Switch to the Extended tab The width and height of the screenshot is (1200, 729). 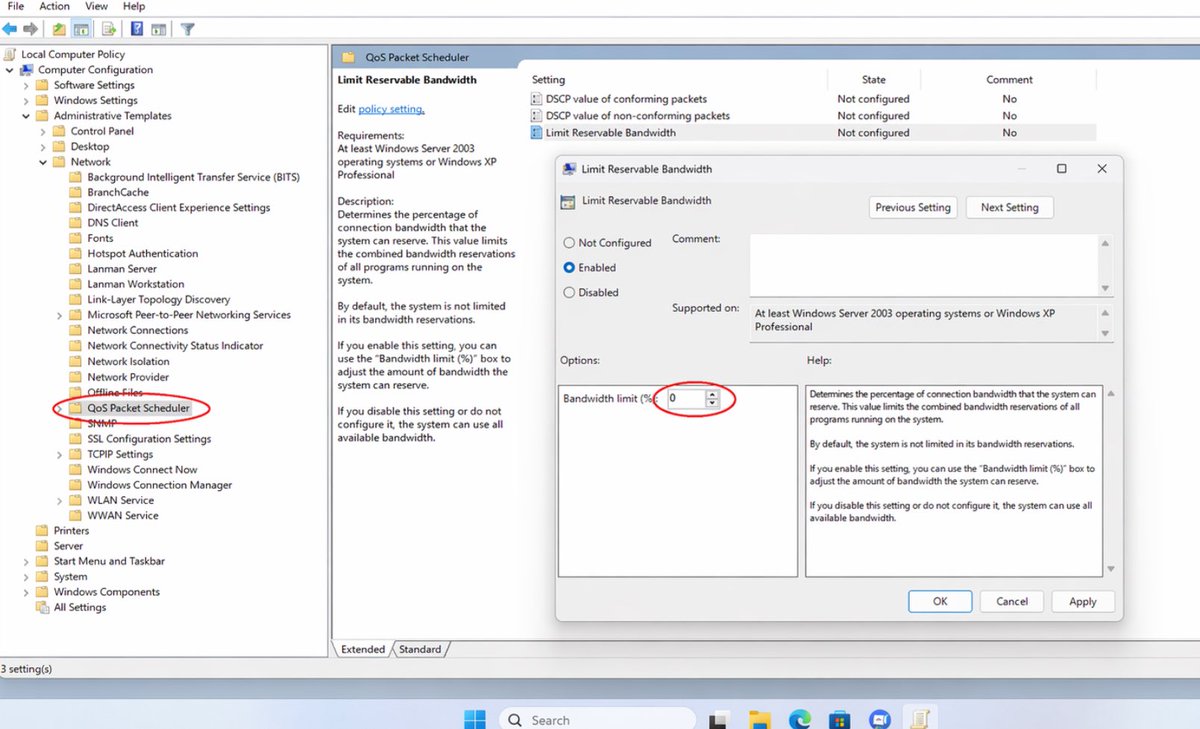click(363, 649)
